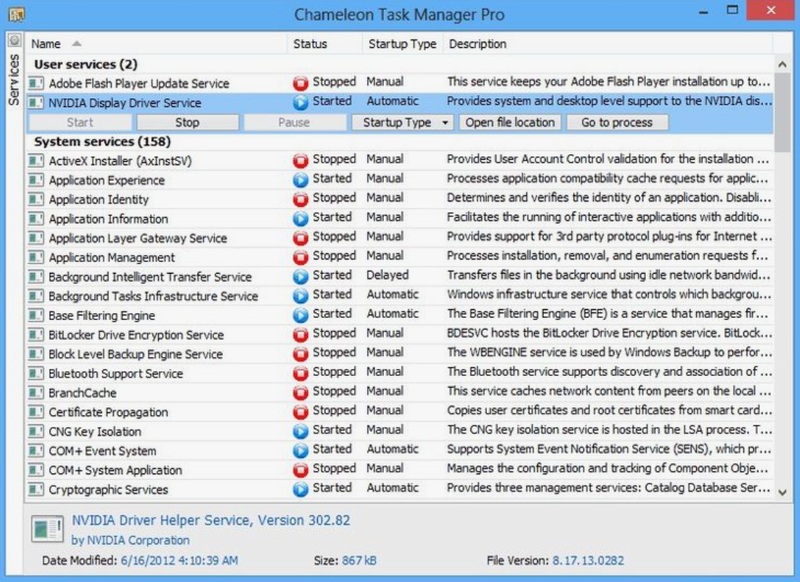Open the Services vertical side tab
This screenshot has height=582, width=800.
tap(14, 80)
